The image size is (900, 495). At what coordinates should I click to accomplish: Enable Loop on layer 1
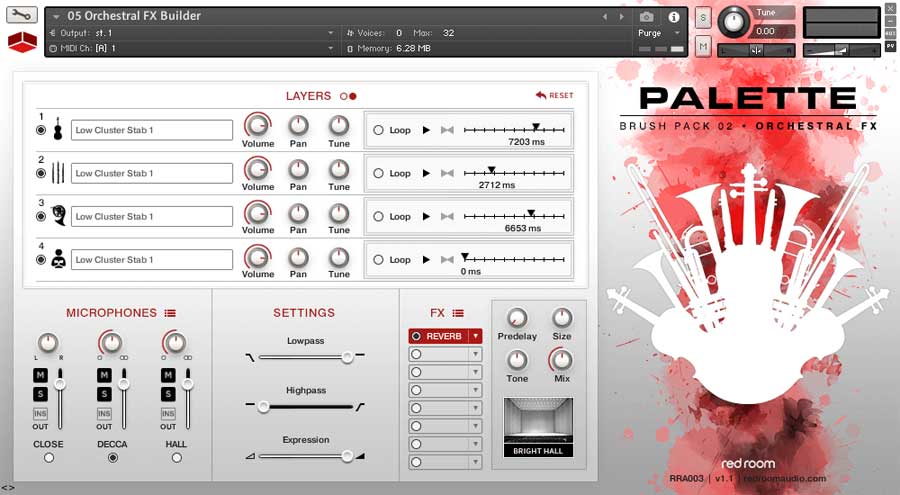point(378,130)
